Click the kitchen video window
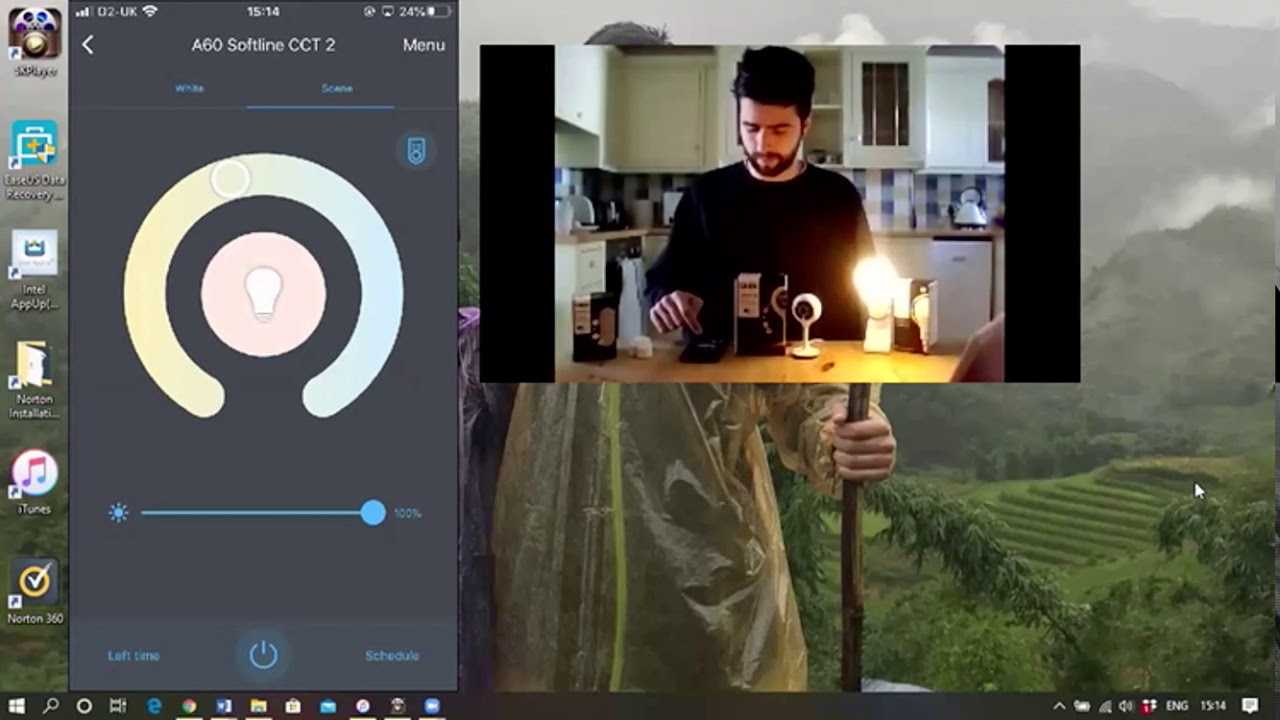Image resolution: width=1280 pixels, height=720 pixels. [780, 213]
